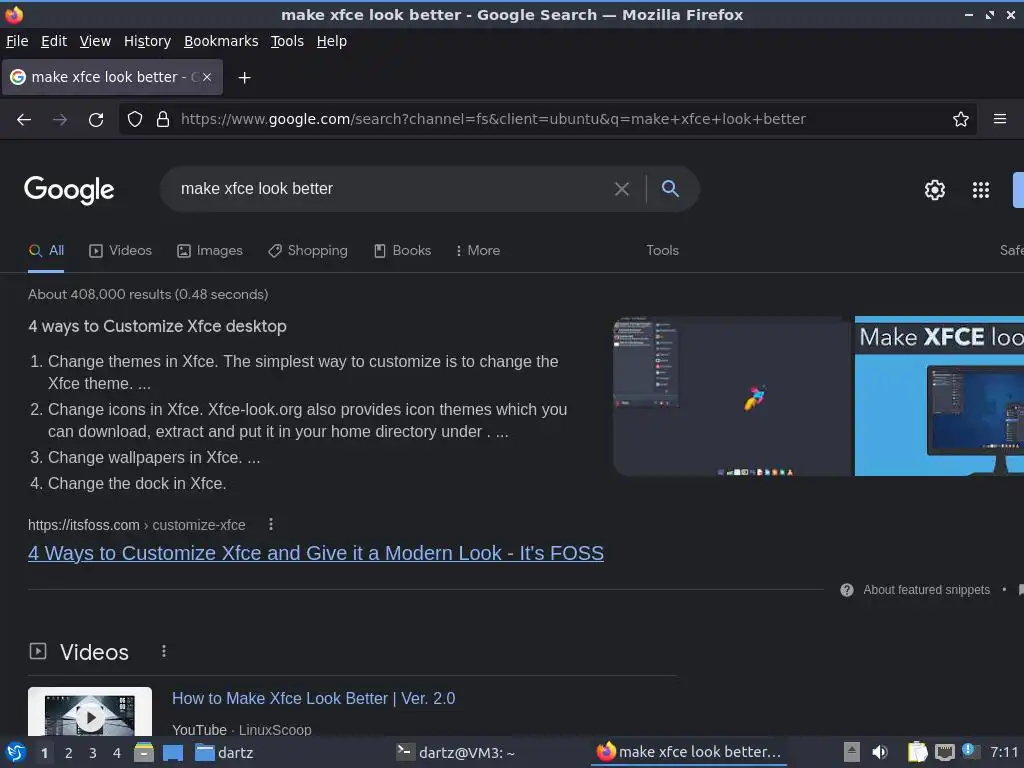This screenshot has width=1024, height=768.
Task: Switch to workspace 4
Action: click(117, 753)
